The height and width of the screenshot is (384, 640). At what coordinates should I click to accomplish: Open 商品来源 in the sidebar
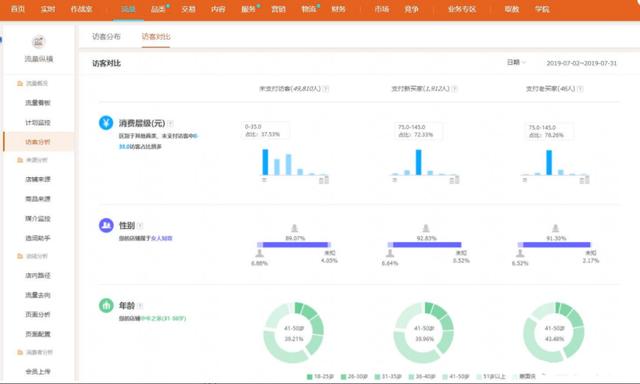coord(38,199)
